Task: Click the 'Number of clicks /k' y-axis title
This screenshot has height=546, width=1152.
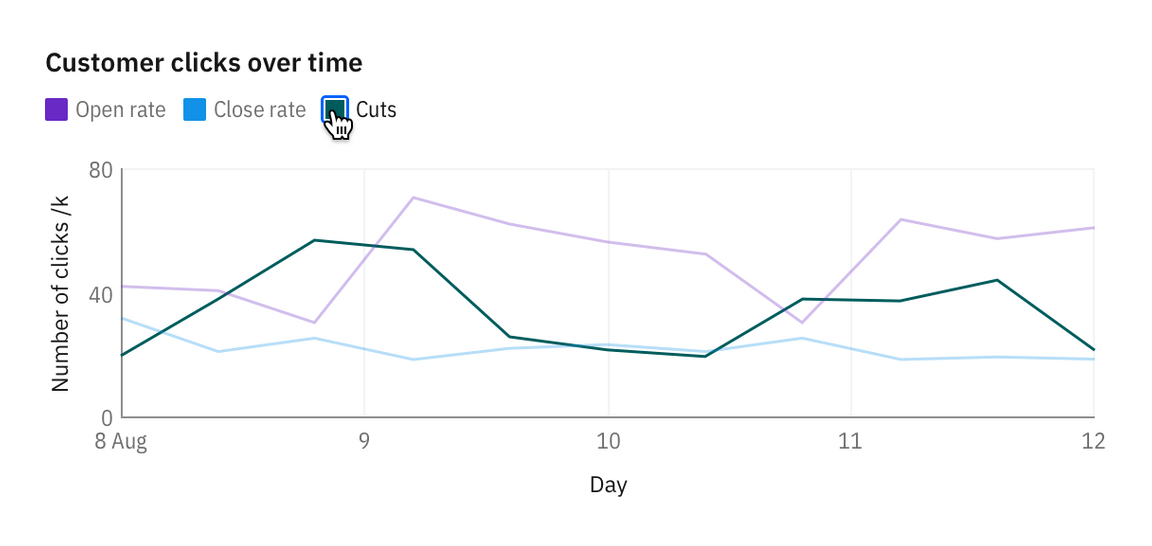Action: [x=61, y=294]
